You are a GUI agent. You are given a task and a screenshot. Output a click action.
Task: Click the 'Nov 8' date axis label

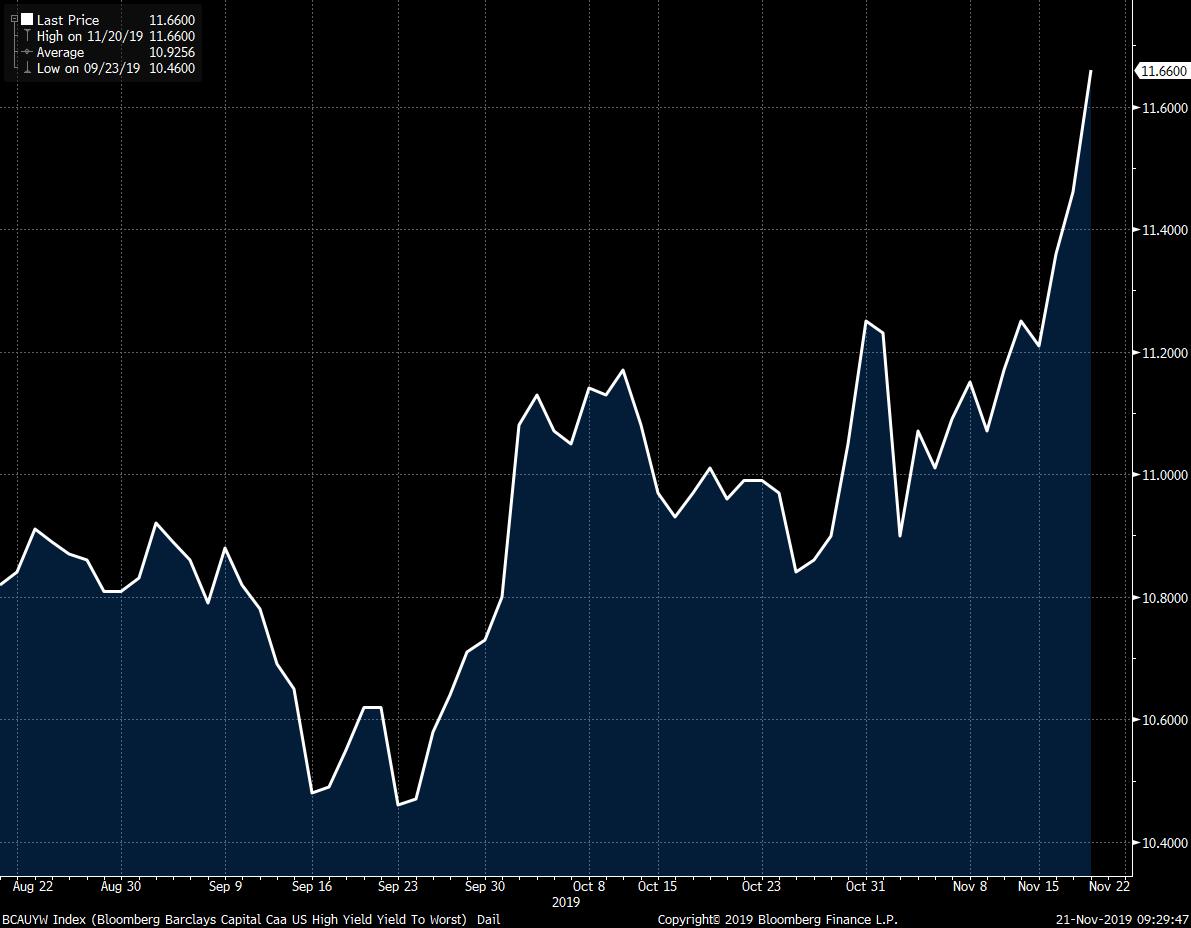(x=970, y=886)
